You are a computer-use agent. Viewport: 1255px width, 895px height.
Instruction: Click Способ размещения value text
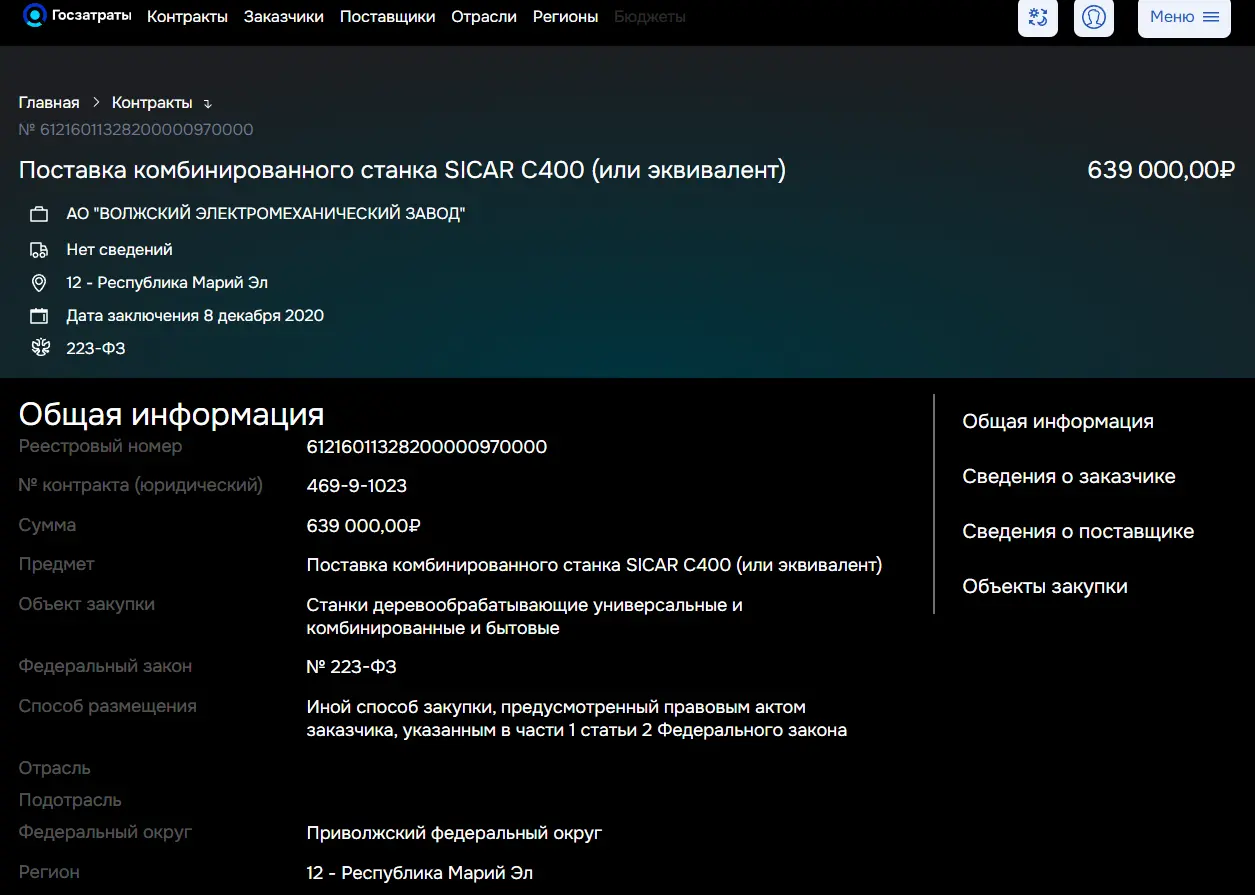click(x=577, y=719)
